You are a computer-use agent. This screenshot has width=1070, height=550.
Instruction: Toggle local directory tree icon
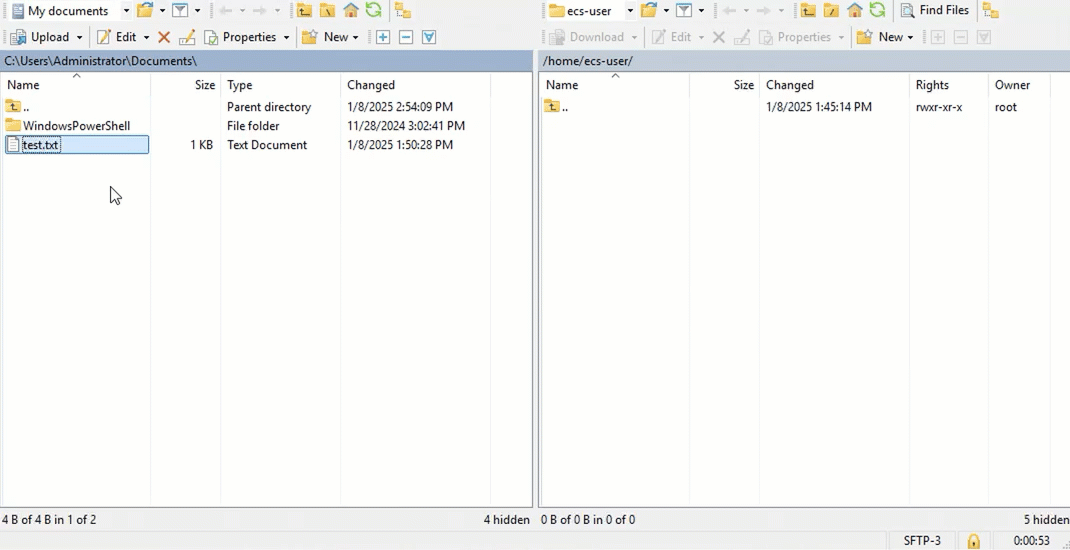coord(403,10)
